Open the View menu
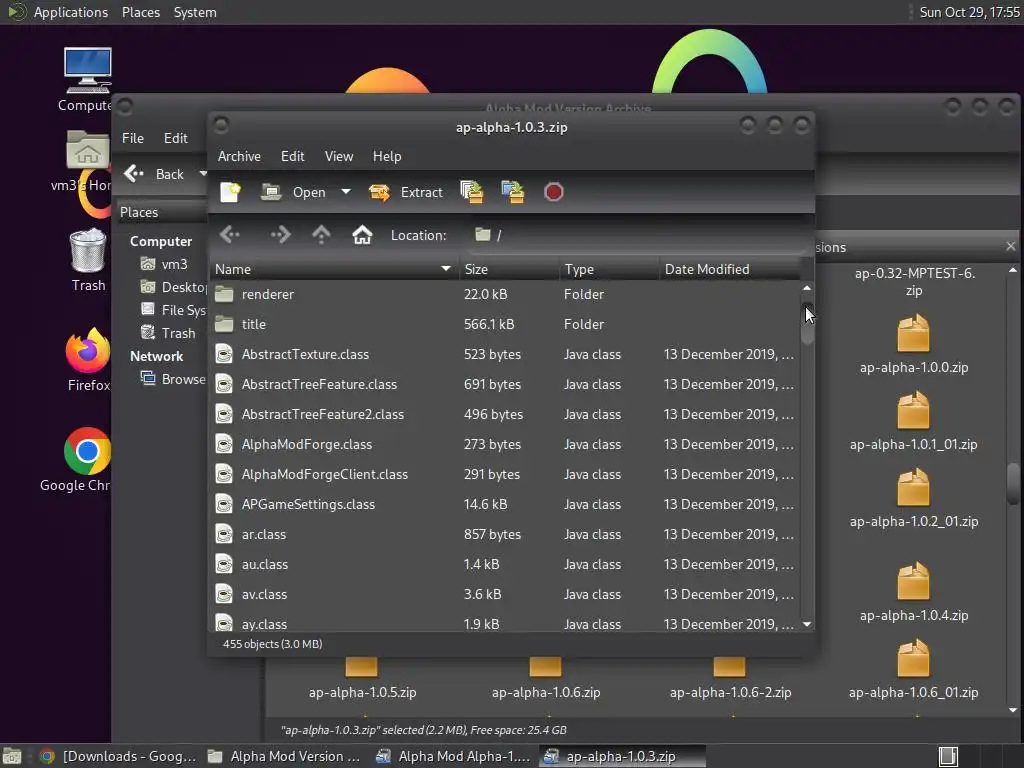Viewport: 1024px width, 768px height. click(x=339, y=156)
